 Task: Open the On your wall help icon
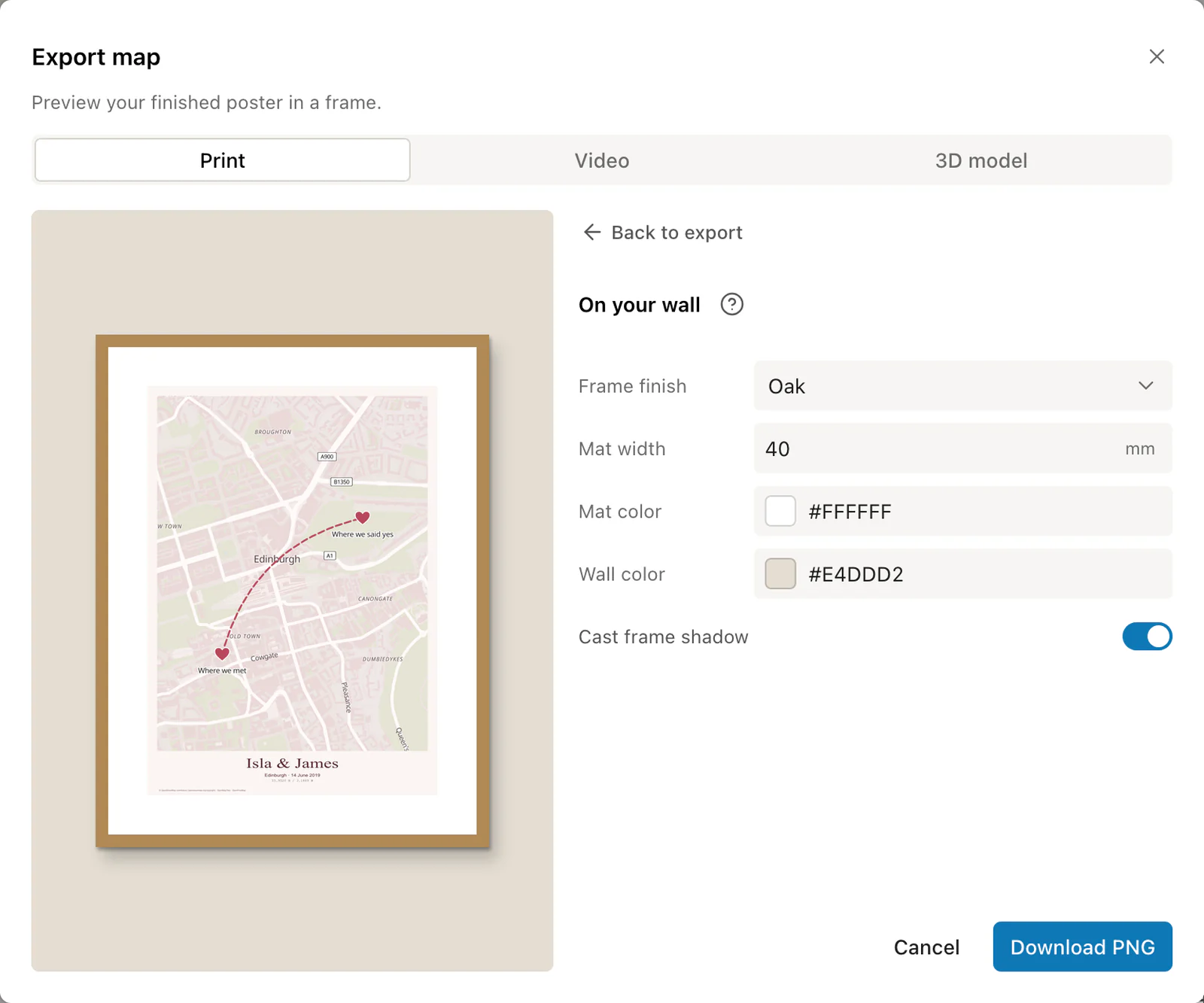[731, 305]
